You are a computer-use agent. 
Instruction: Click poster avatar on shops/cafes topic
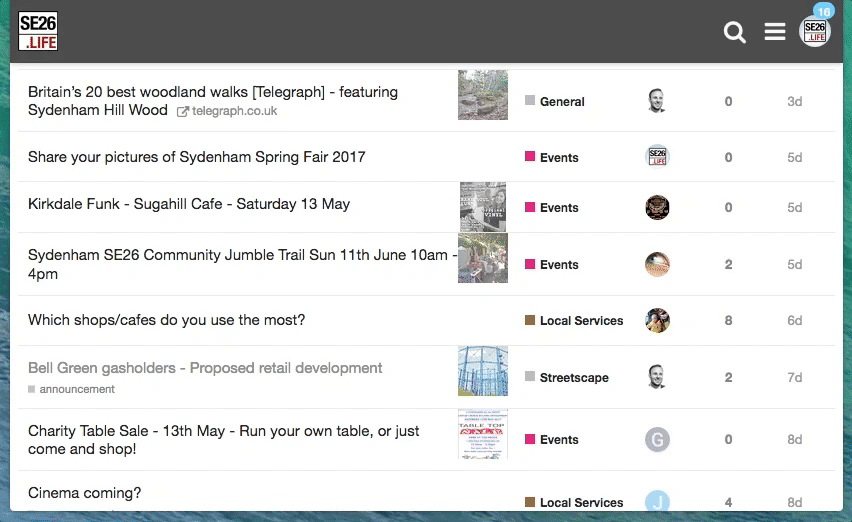click(657, 320)
